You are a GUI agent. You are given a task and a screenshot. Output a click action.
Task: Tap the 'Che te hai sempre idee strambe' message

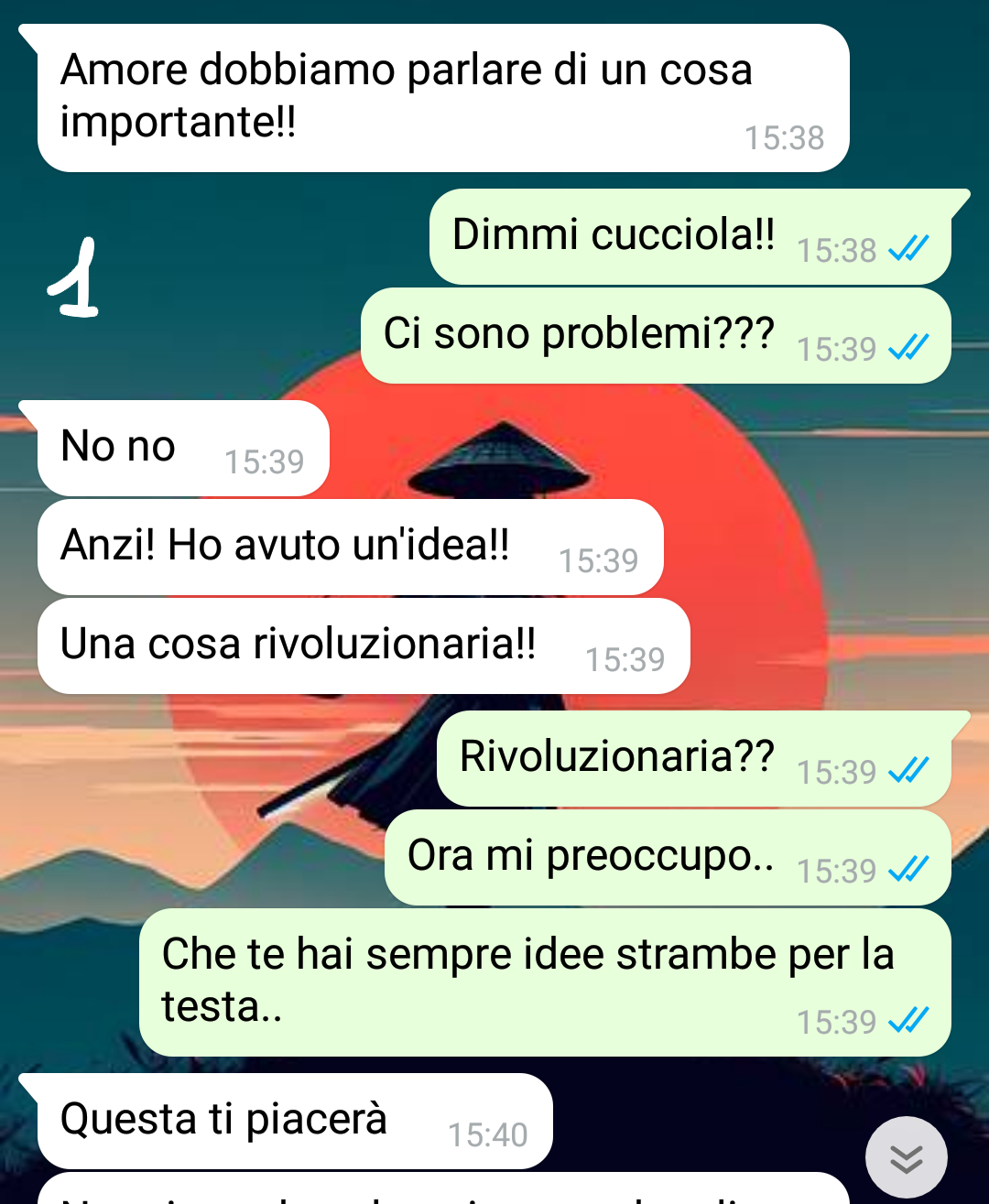545,982
